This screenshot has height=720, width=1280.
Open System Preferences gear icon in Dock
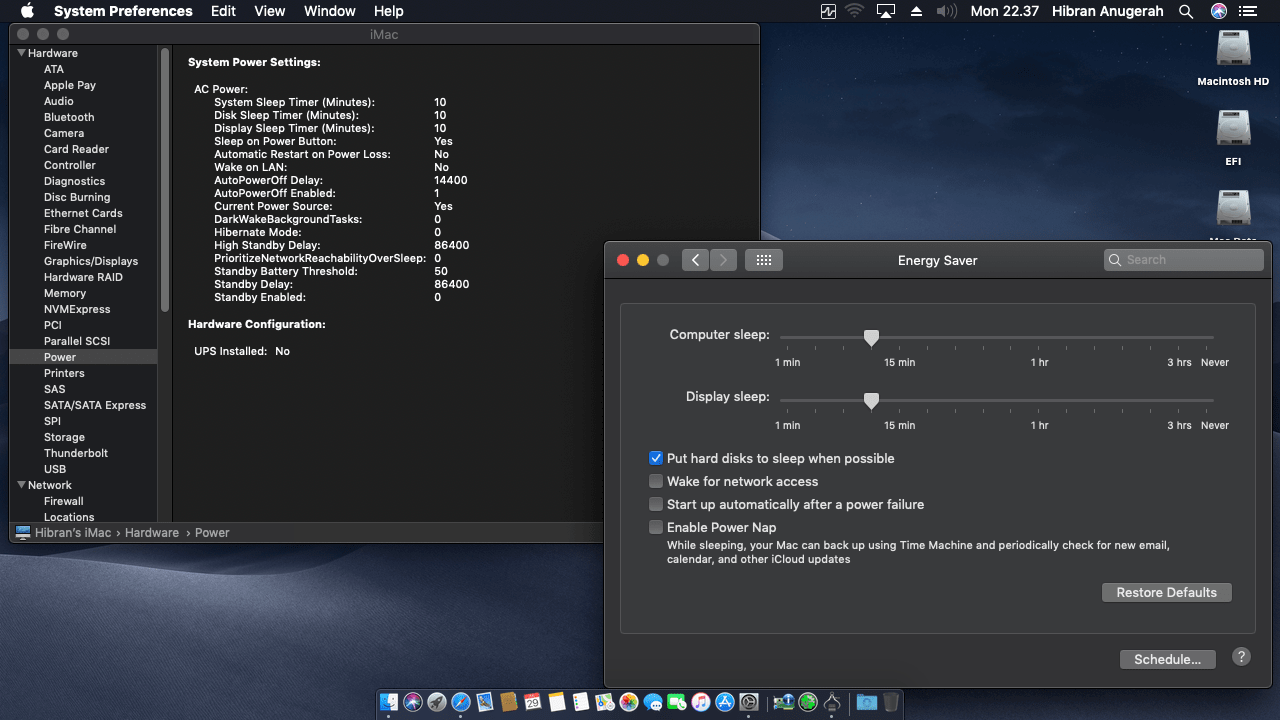(749, 703)
